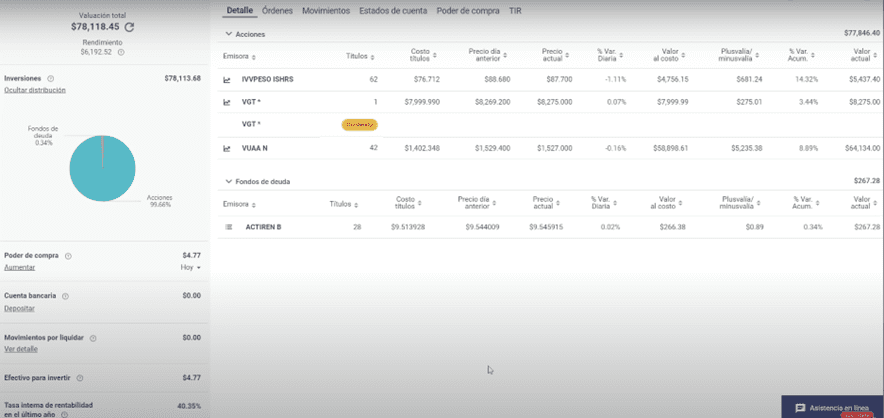Click the info icon beside Poder de compra
884x418 pixels.
[68, 256]
